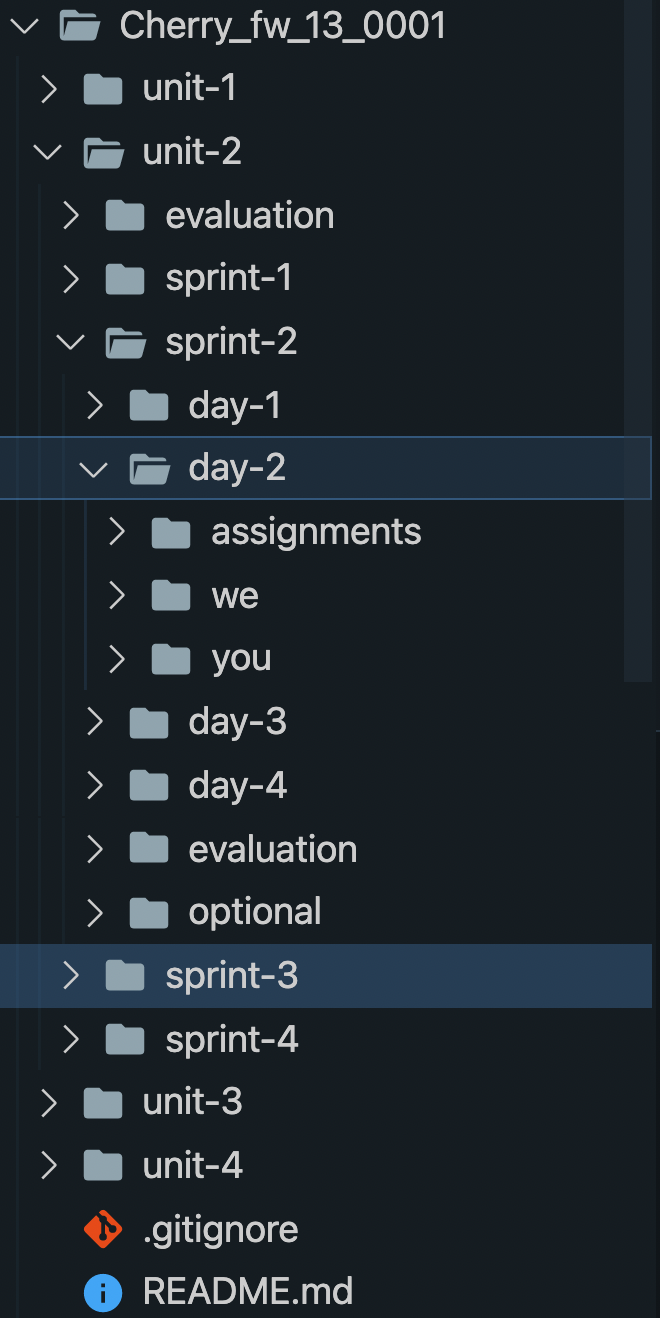
Task: Select the sprint-3 folder label
Action: (231, 976)
